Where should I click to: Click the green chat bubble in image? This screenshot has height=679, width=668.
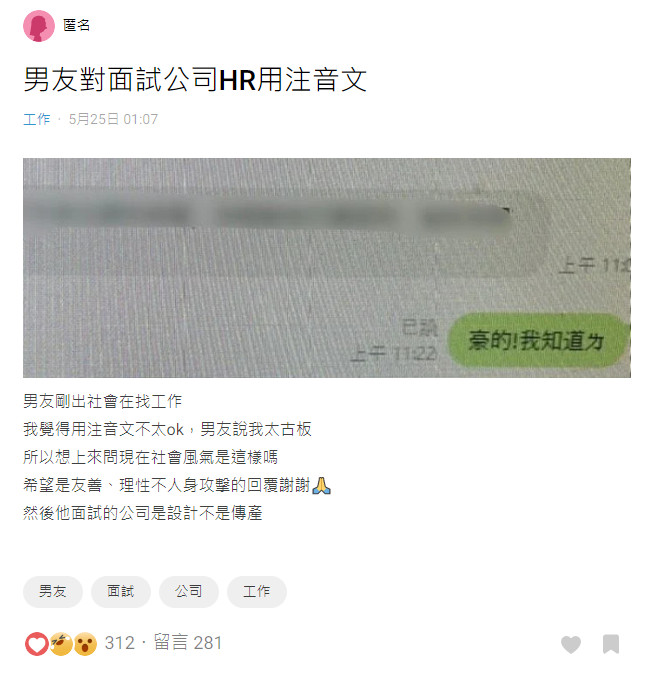pos(537,341)
